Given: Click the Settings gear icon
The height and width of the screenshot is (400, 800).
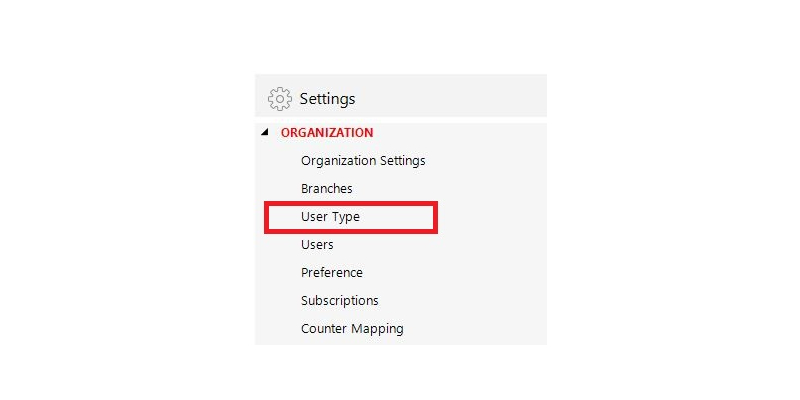Looking at the screenshot, I should [280, 98].
